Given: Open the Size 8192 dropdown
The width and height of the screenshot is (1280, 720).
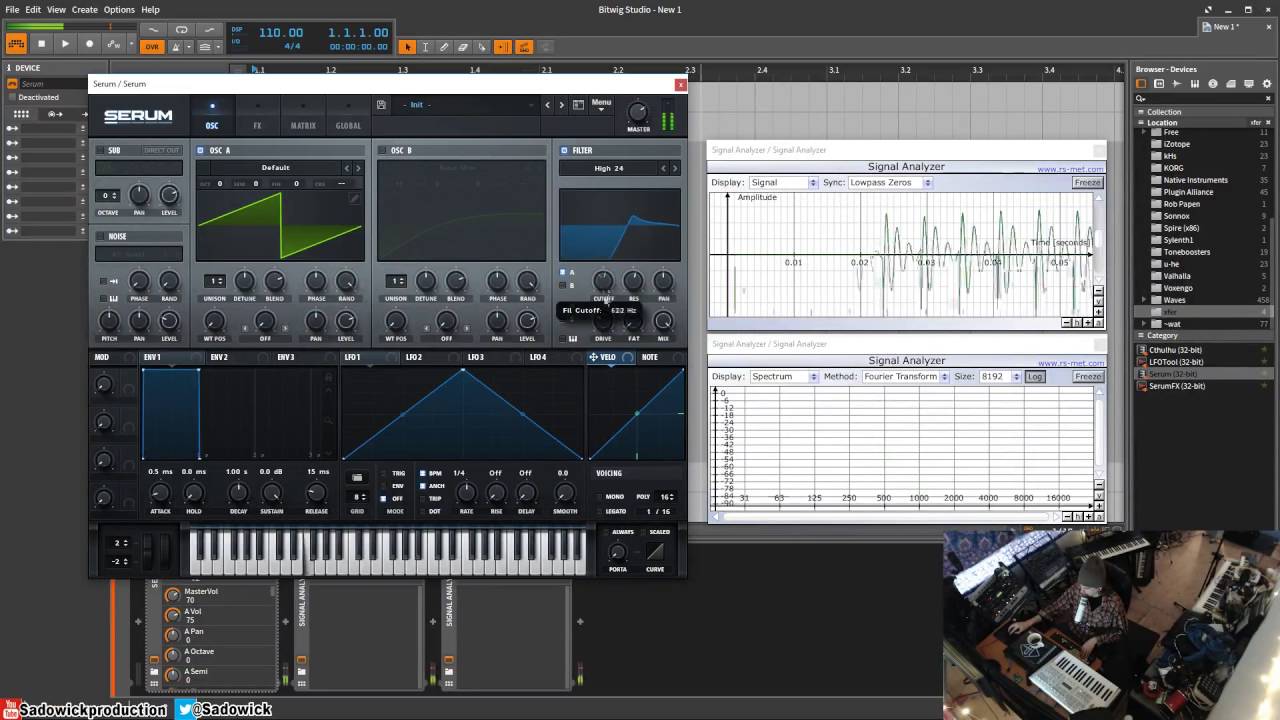Looking at the screenshot, I should pos(1000,377).
